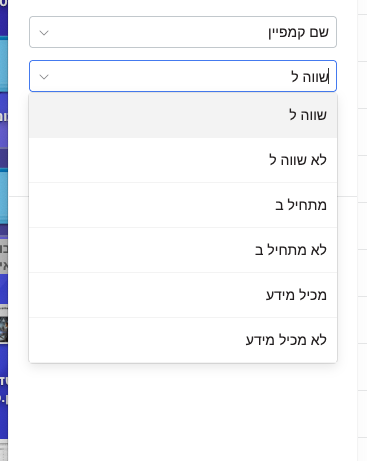Viewport: 367px width, 461px height.
Task: Collapse the שווה ל dropdown via its chevron
Action: click(44, 77)
